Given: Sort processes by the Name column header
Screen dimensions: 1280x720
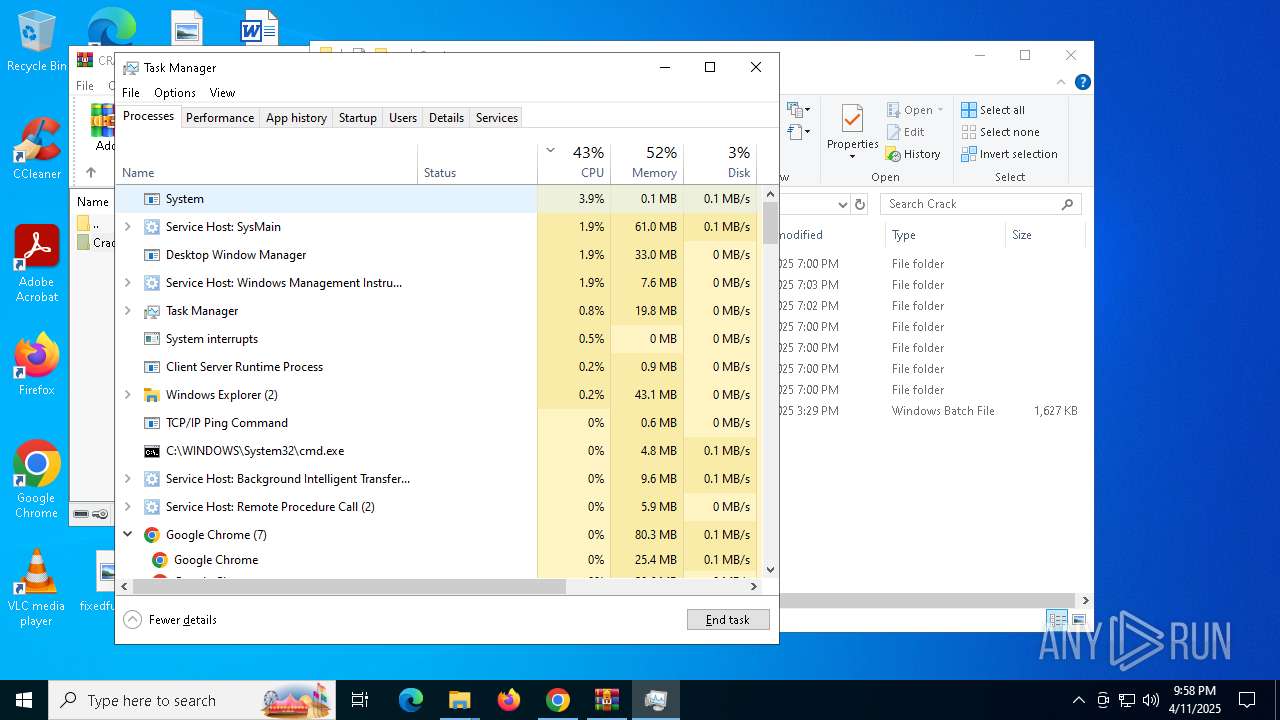Looking at the screenshot, I should (267, 163).
